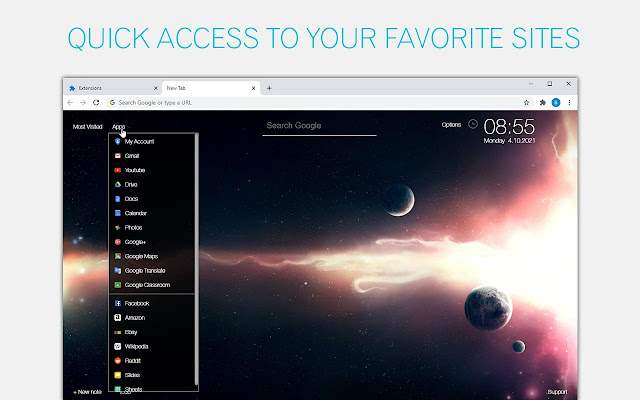Choose Reddit label in the list

pos(133,361)
